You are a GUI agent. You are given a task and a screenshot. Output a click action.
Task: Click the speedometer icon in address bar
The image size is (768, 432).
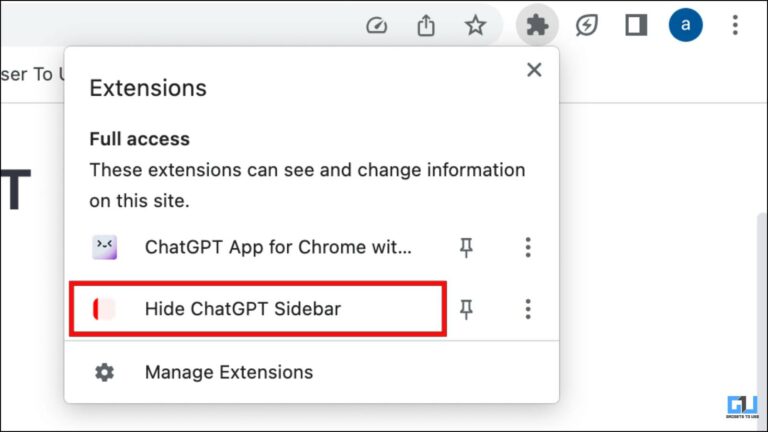(377, 25)
